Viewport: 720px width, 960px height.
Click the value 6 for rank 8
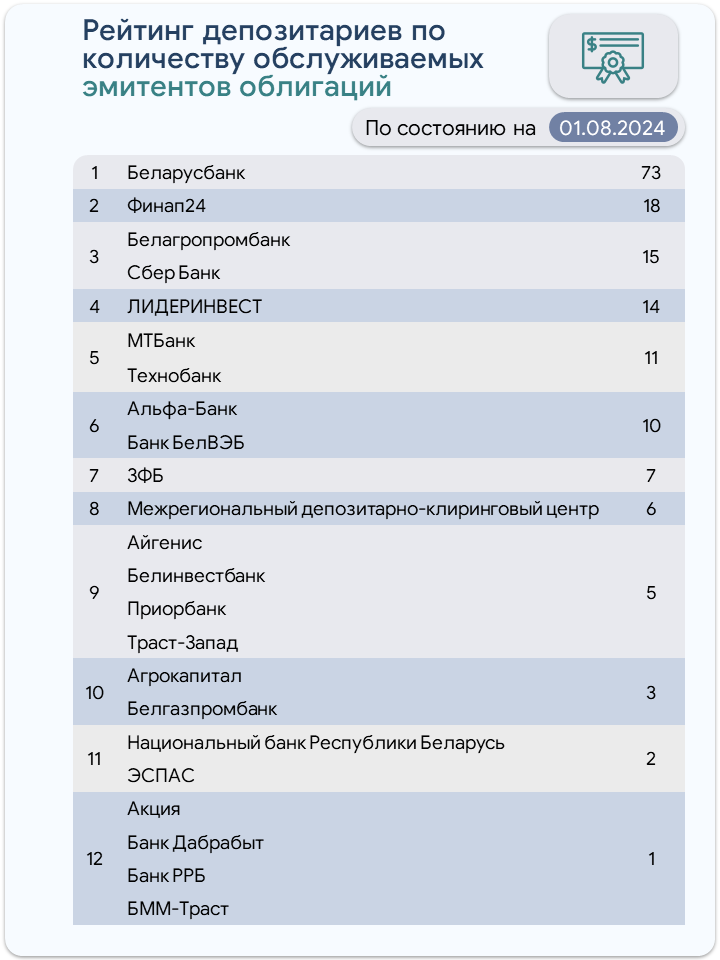pyautogui.click(x=651, y=509)
